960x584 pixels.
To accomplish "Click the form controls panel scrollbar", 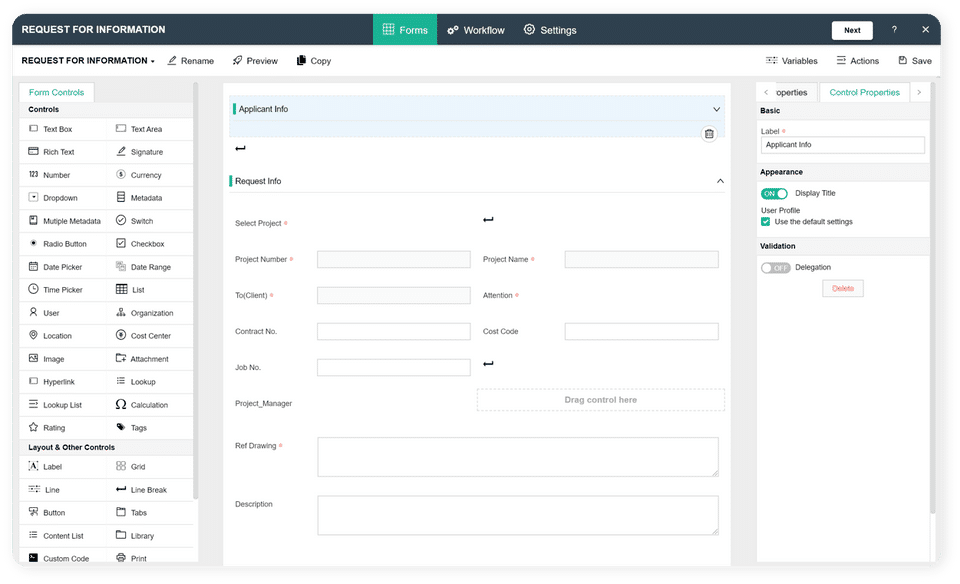I will pyautogui.click(x=195, y=291).
